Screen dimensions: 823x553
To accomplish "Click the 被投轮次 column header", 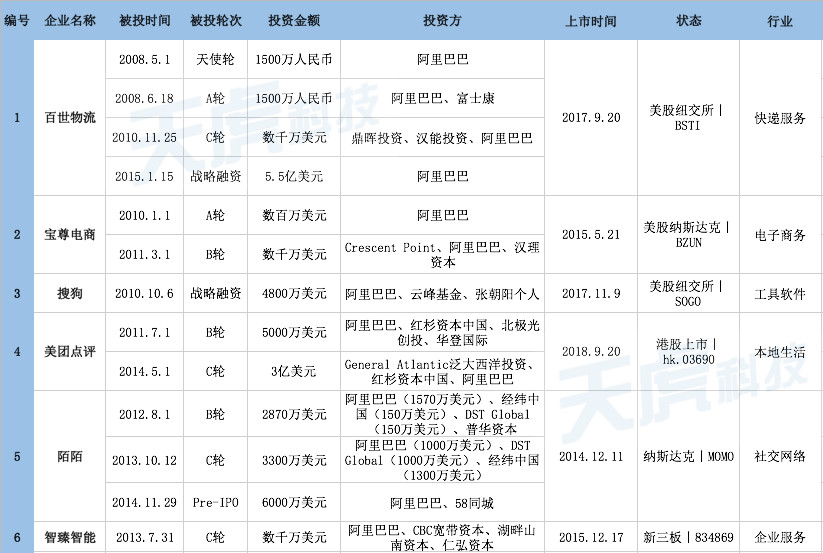I will pyautogui.click(x=216, y=20).
